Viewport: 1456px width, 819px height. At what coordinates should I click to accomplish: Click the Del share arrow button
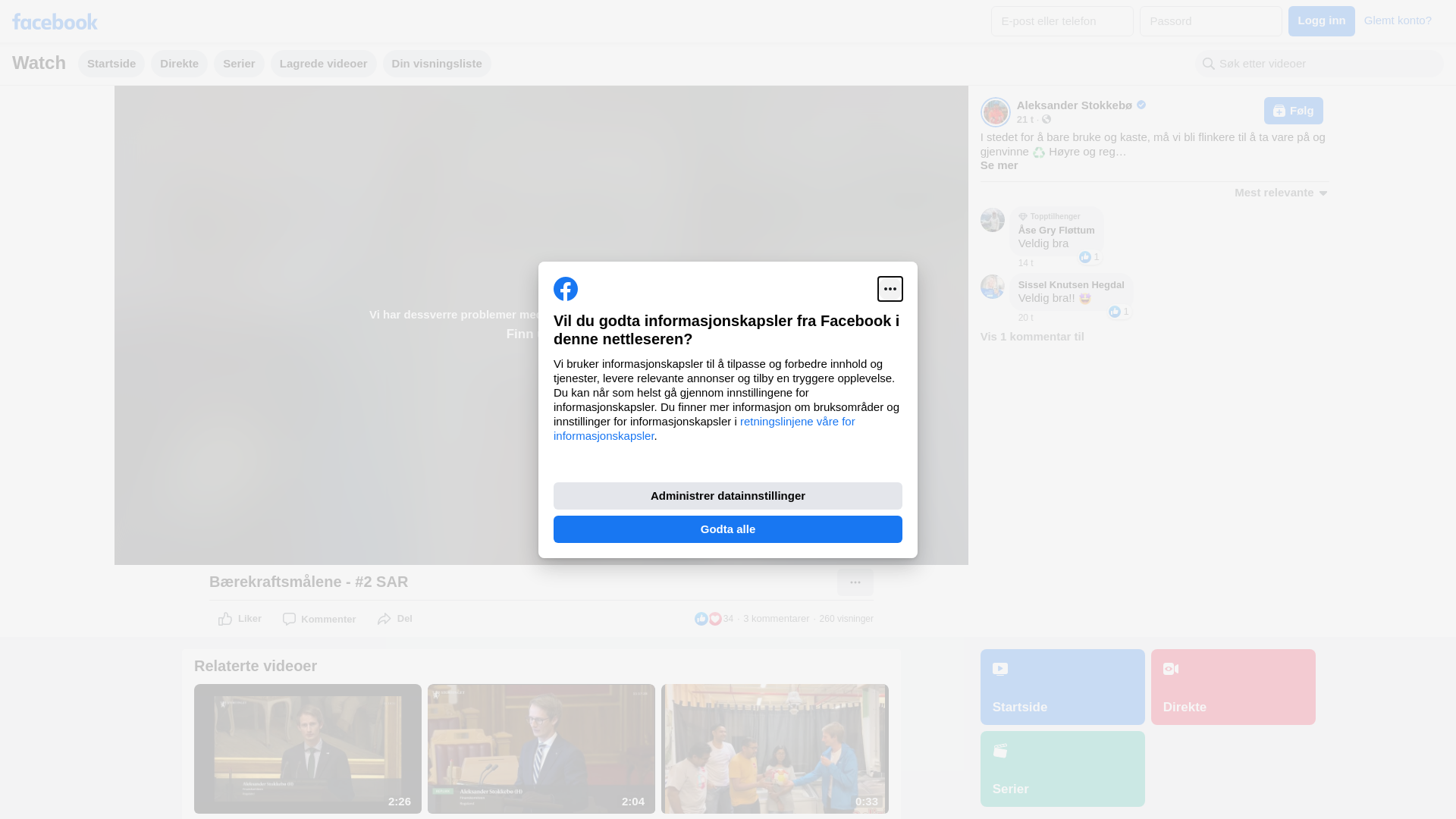394,619
